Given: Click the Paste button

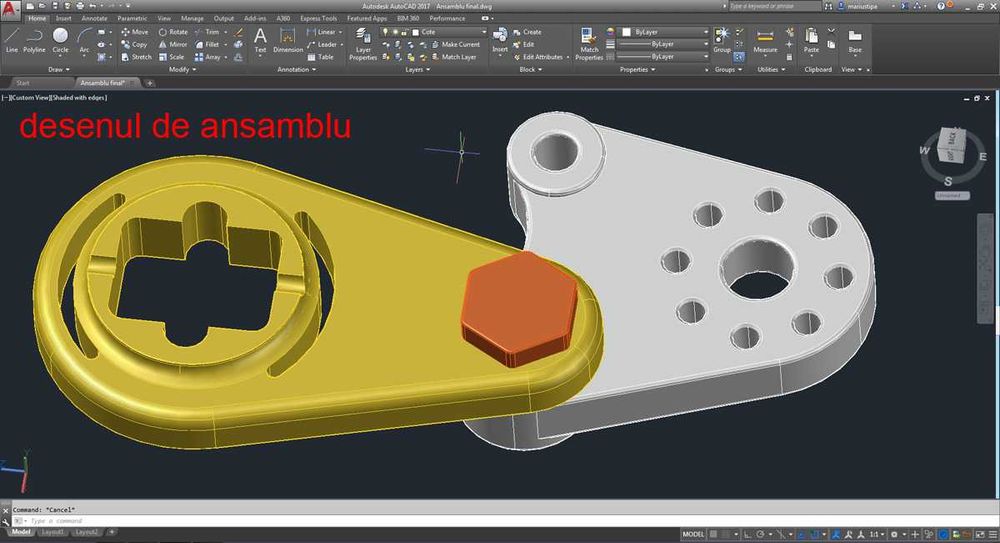Looking at the screenshot, I should [811, 40].
